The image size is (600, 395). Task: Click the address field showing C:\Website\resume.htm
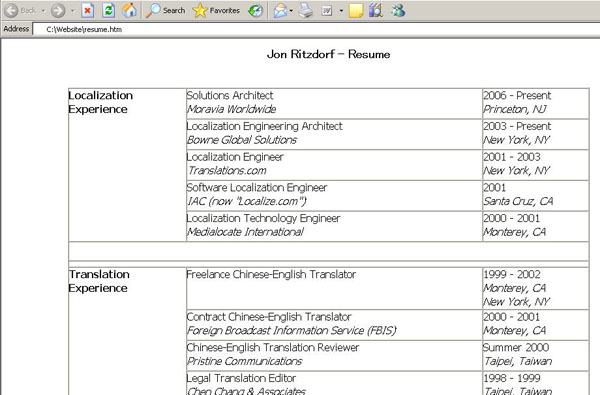[x=316, y=29]
